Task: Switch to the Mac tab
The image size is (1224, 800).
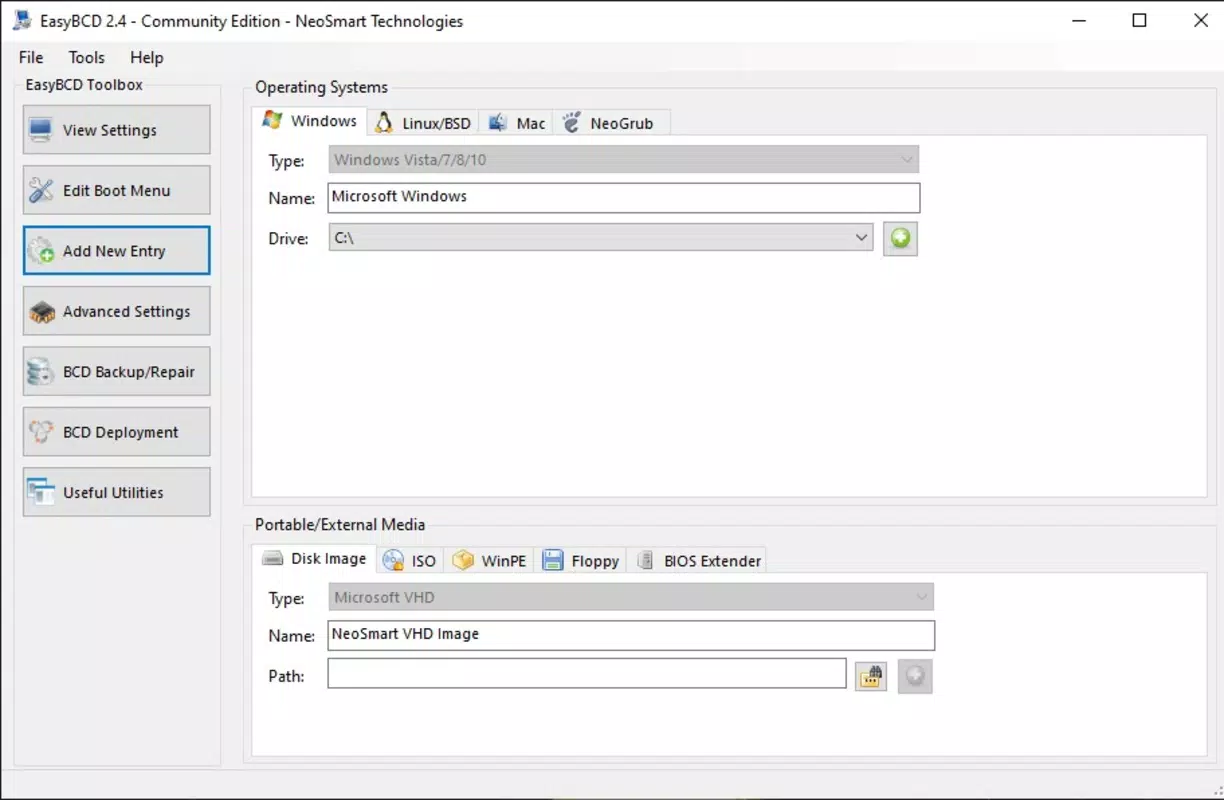Action: click(x=516, y=123)
